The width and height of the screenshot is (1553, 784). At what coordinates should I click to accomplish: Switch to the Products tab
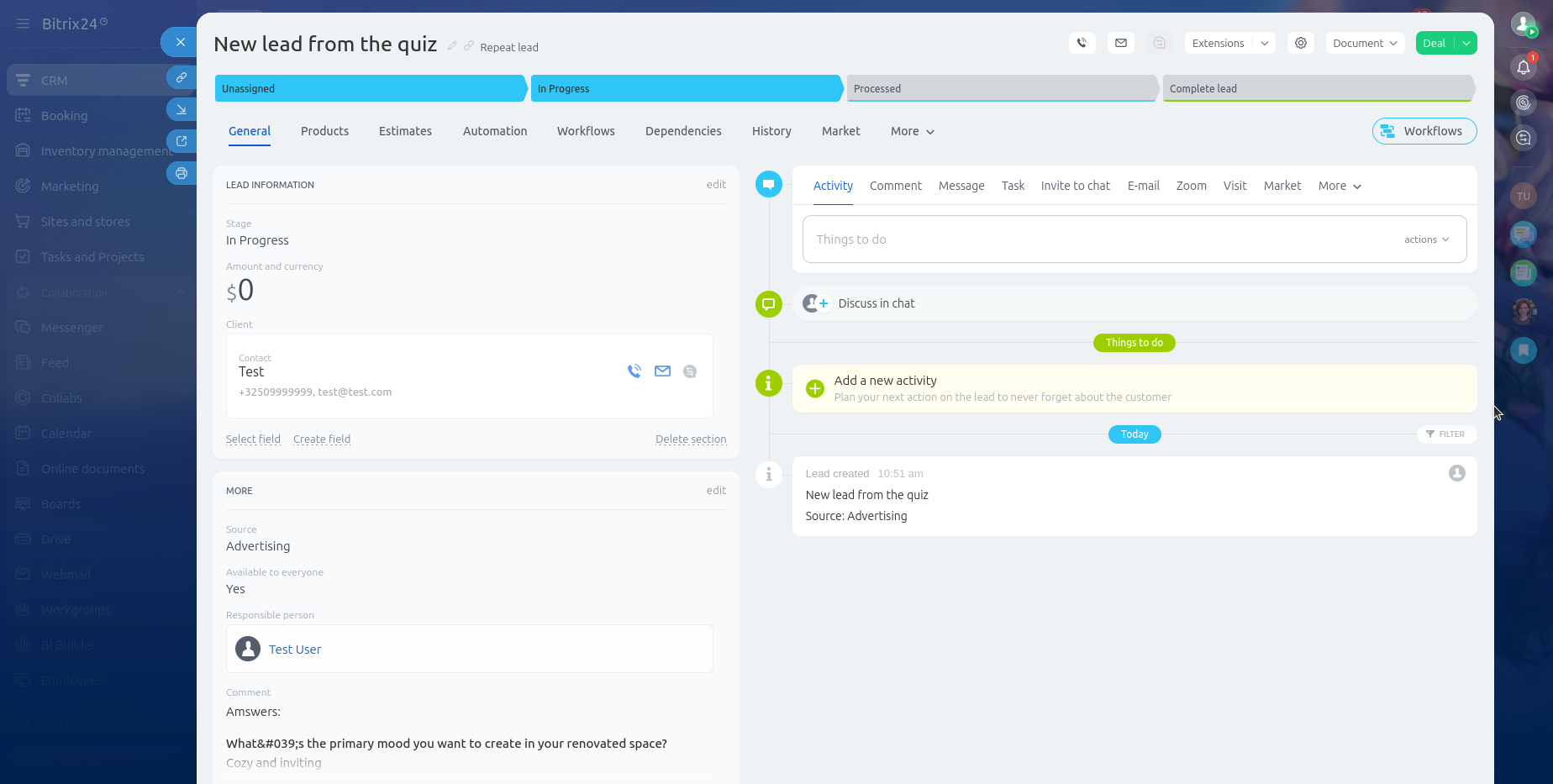click(x=324, y=131)
